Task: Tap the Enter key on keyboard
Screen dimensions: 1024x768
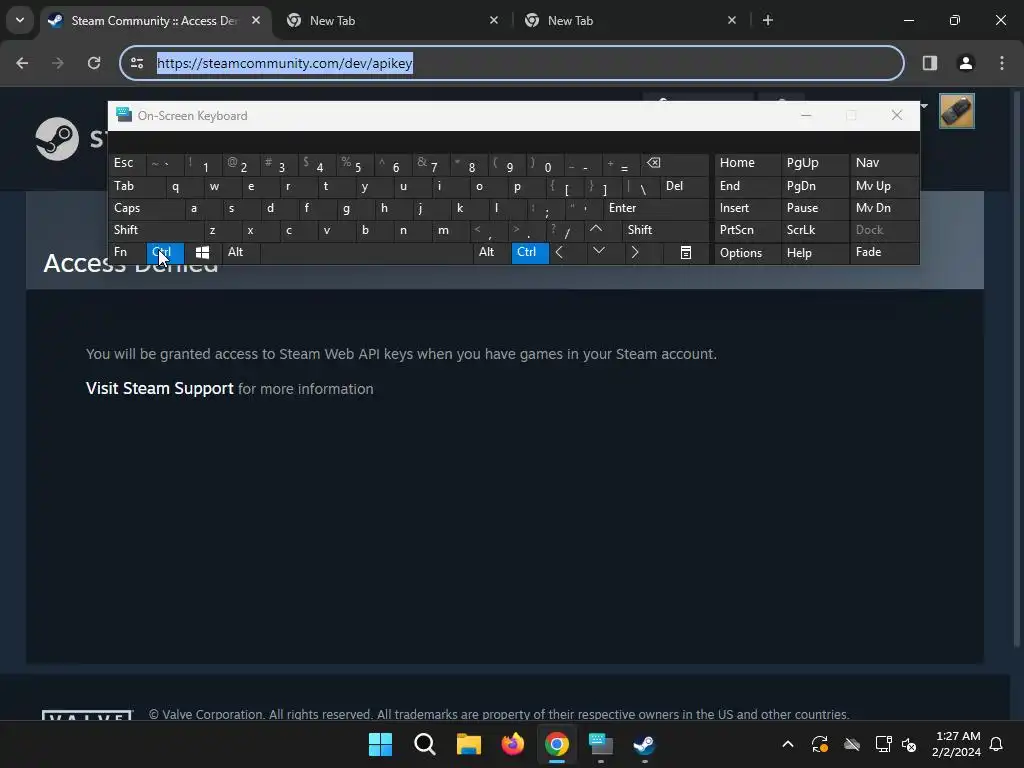Action: point(655,208)
